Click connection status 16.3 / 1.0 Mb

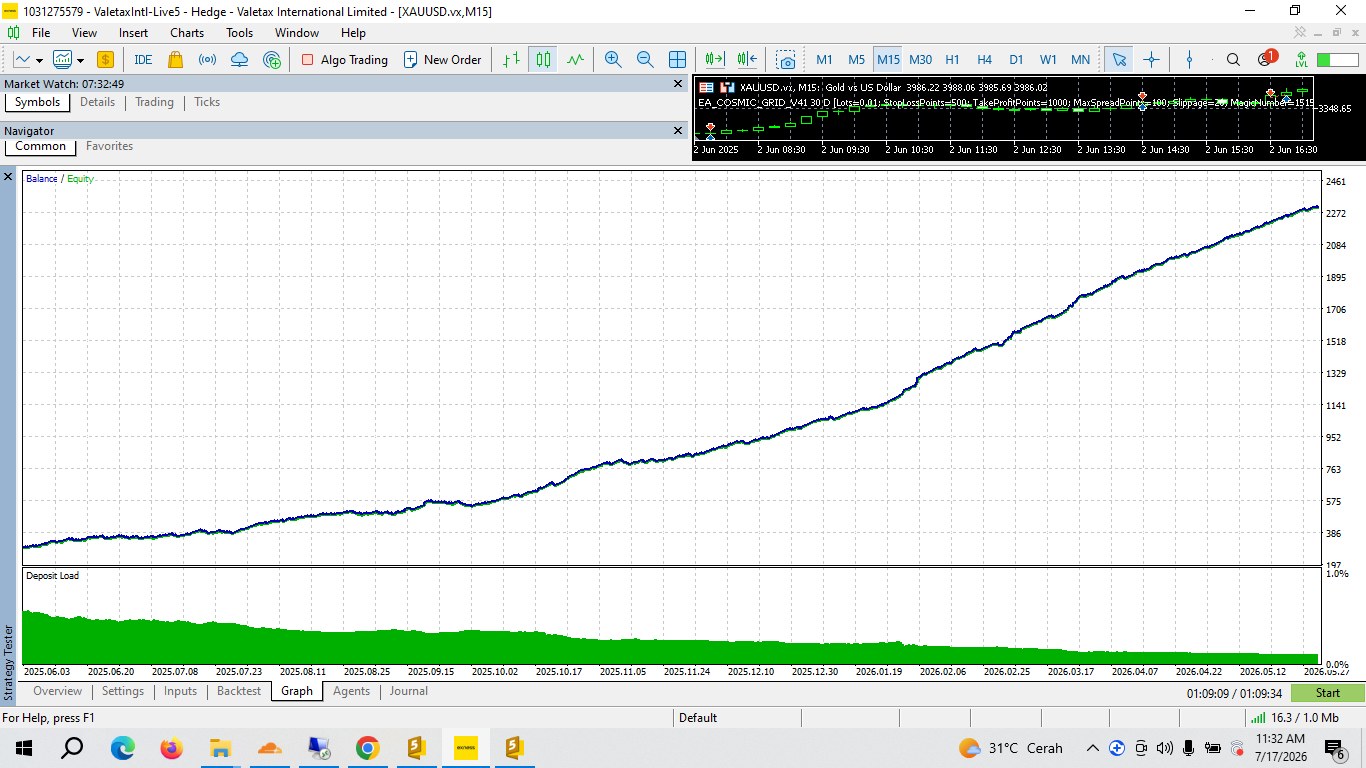pyautogui.click(x=1295, y=718)
